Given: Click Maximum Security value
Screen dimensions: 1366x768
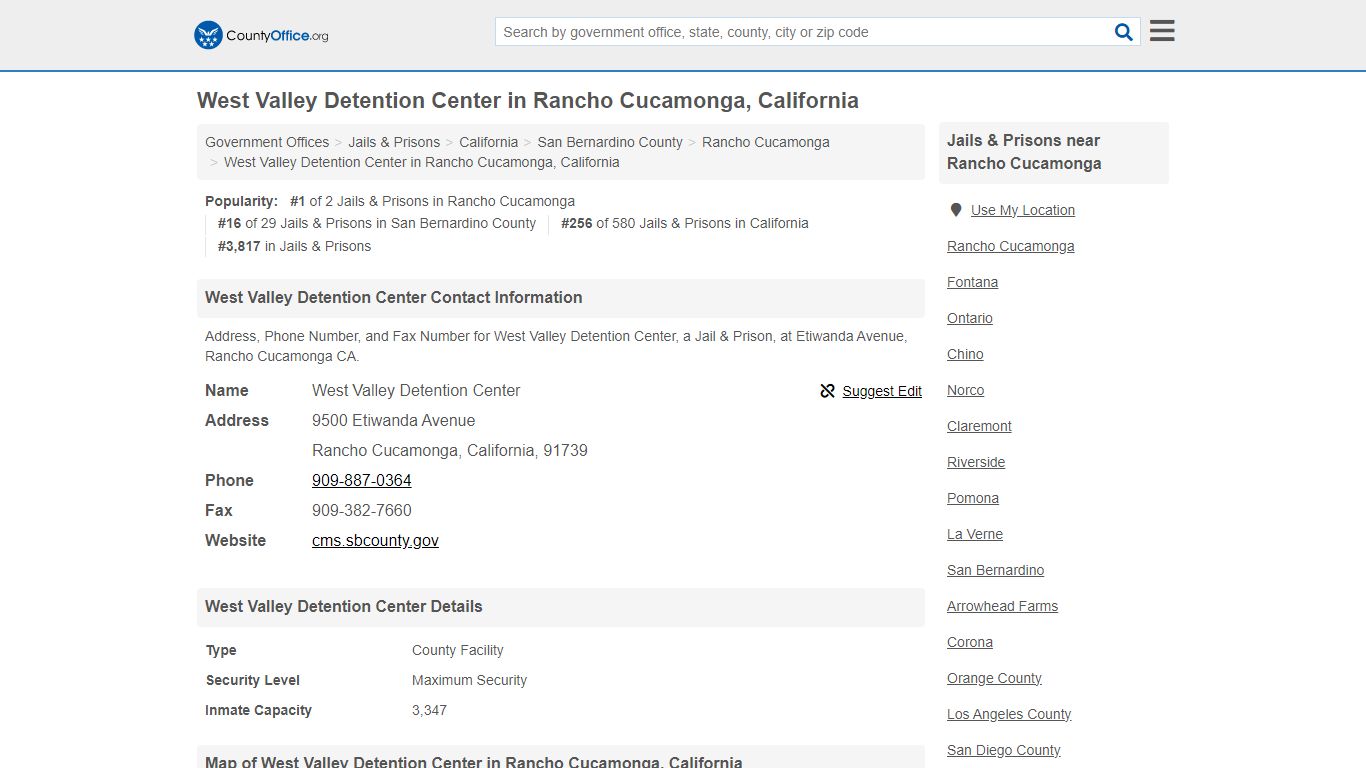Looking at the screenshot, I should point(470,680).
